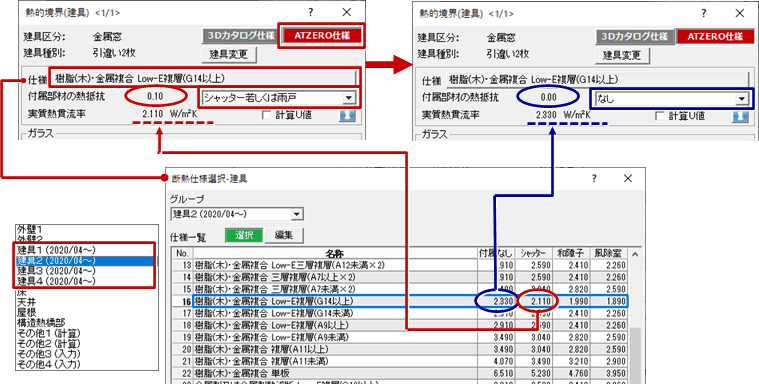Click the 編集 button next to 選択
The width and height of the screenshot is (759, 384).
(x=284, y=235)
